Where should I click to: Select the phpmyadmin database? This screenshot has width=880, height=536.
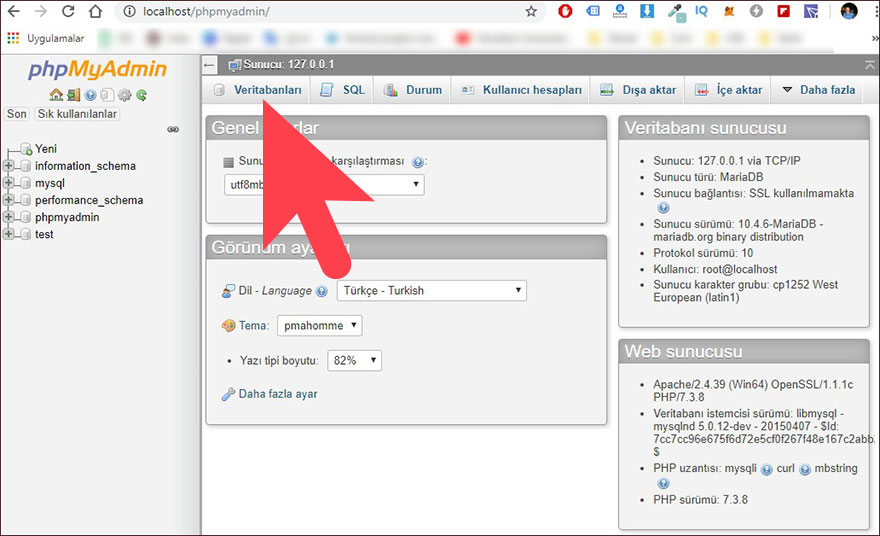click(x=67, y=217)
